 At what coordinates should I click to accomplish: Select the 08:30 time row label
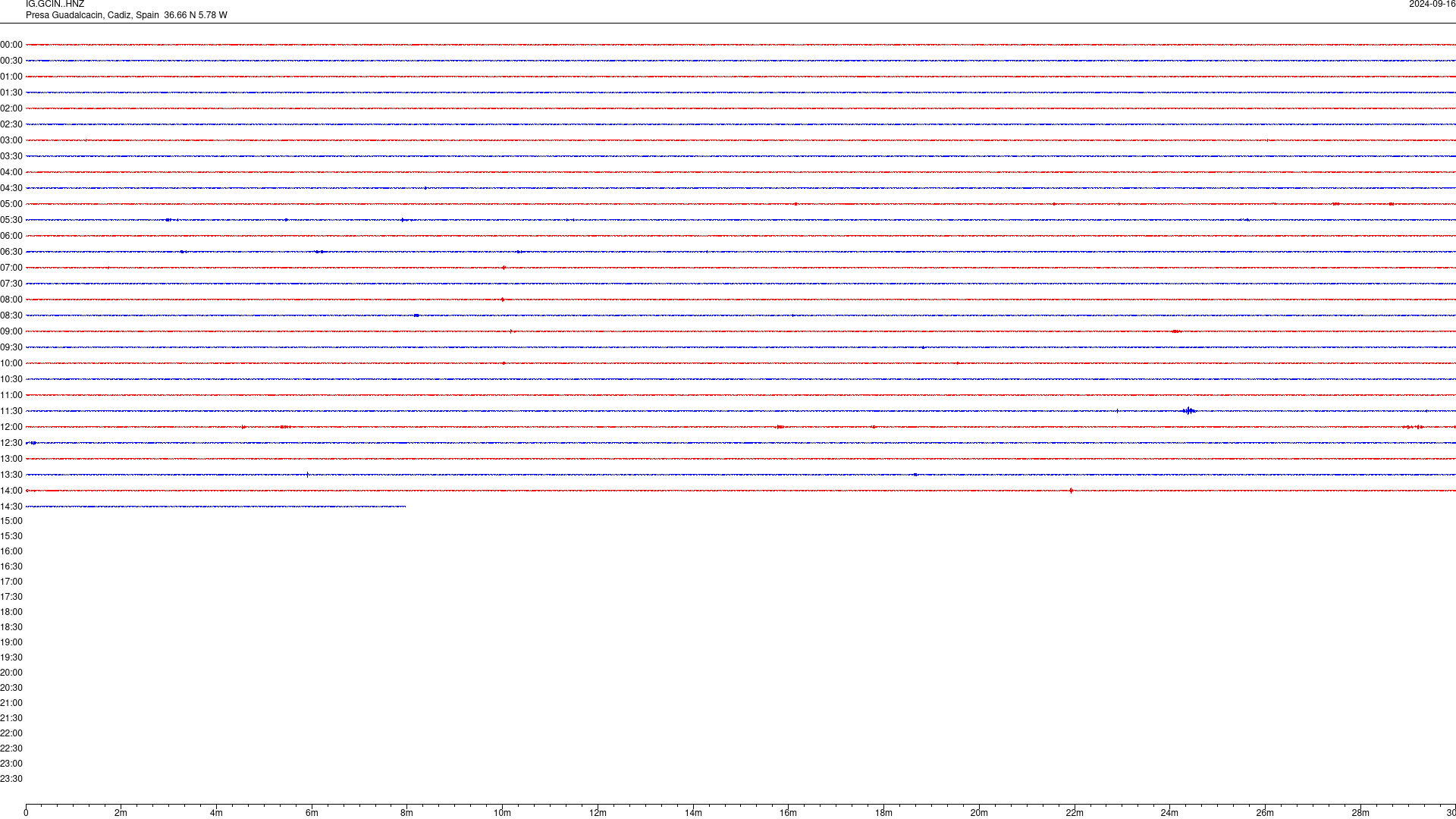pyautogui.click(x=11, y=315)
